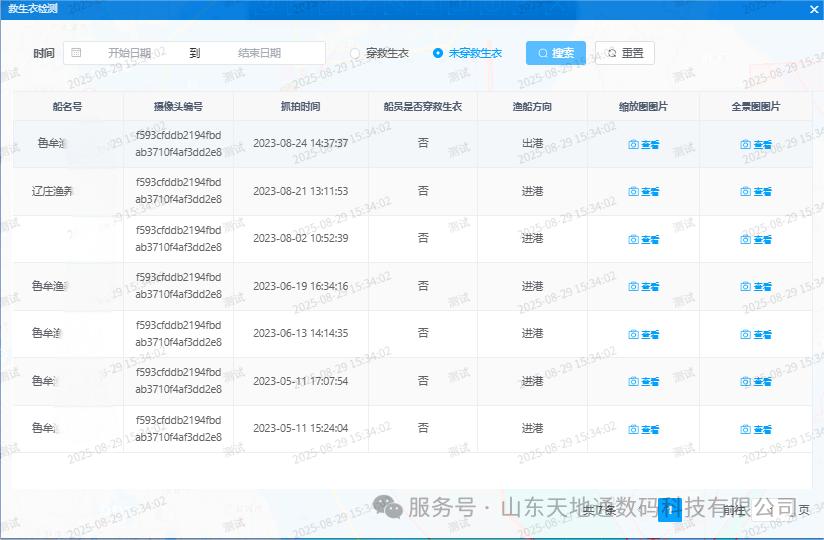Click the calendar icon in the date field
The height and width of the screenshot is (540, 824).
tap(76, 53)
